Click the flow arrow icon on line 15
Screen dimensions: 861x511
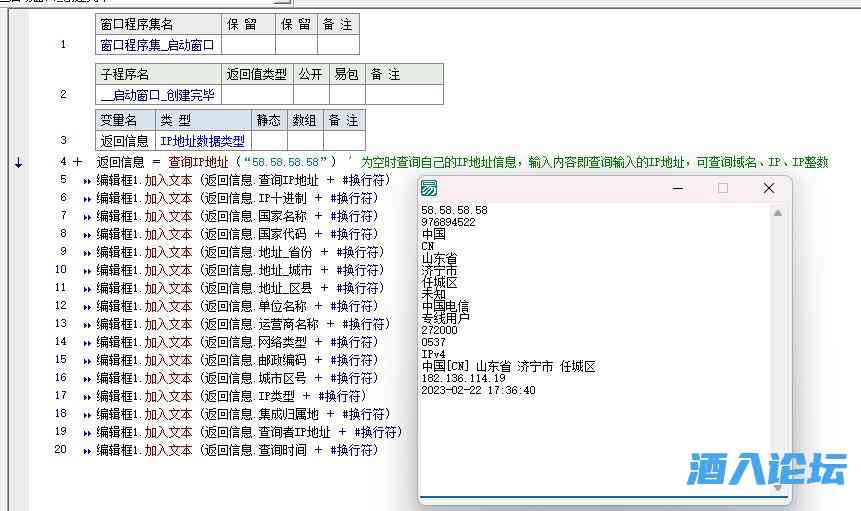coord(87,361)
